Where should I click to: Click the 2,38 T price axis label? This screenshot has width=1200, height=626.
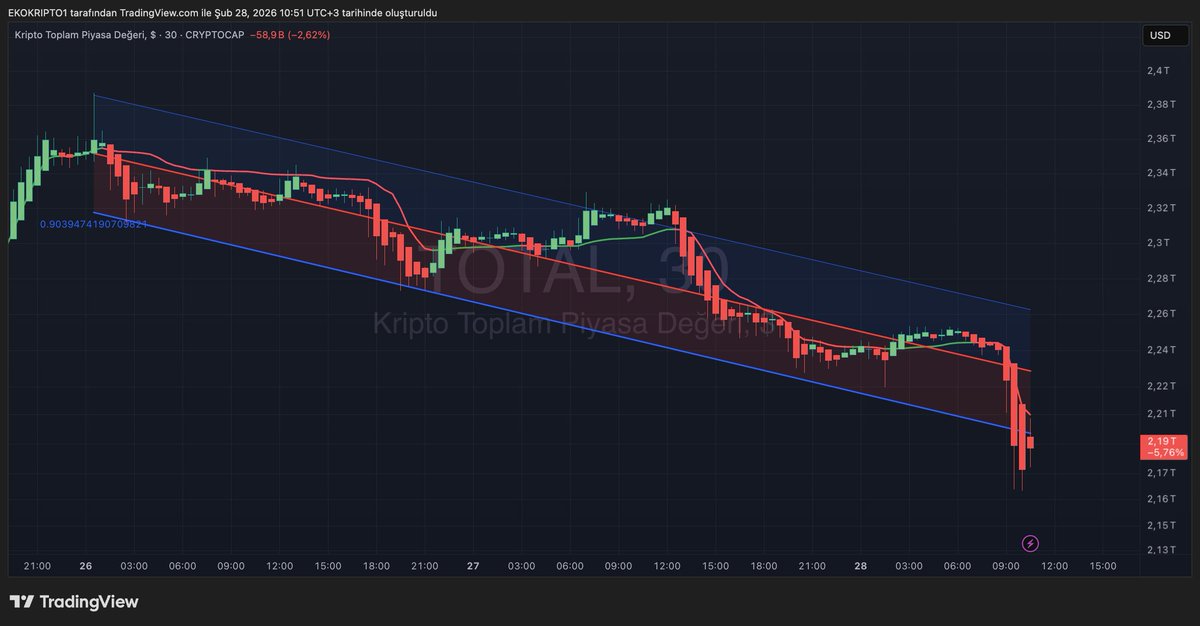tap(1160, 104)
